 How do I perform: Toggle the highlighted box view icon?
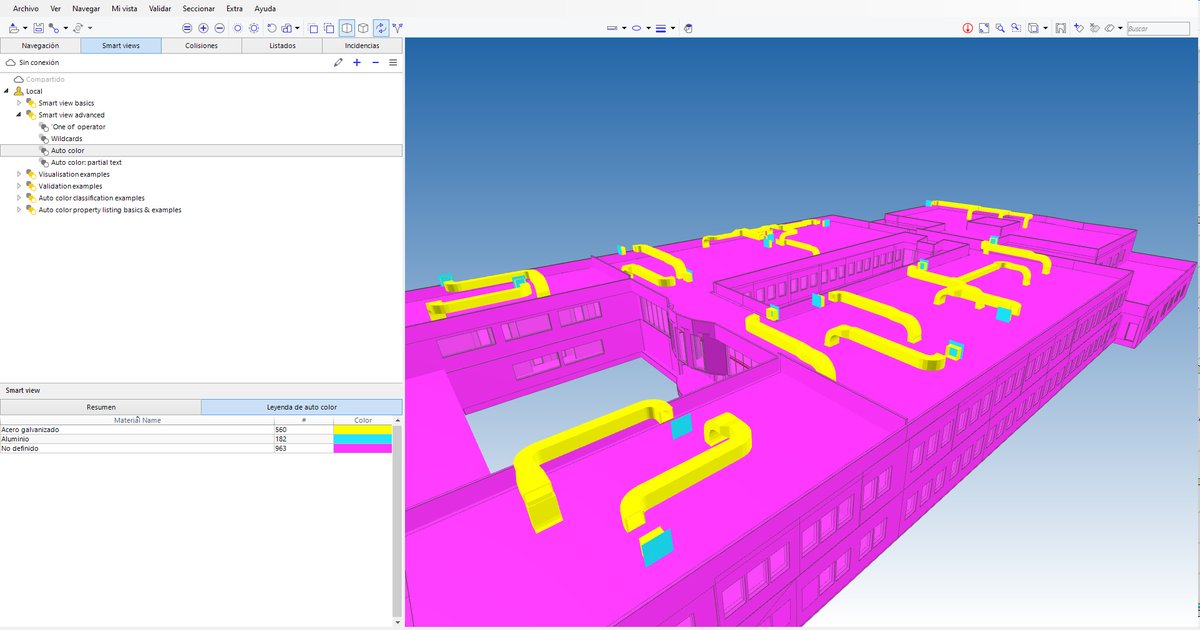point(346,28)
